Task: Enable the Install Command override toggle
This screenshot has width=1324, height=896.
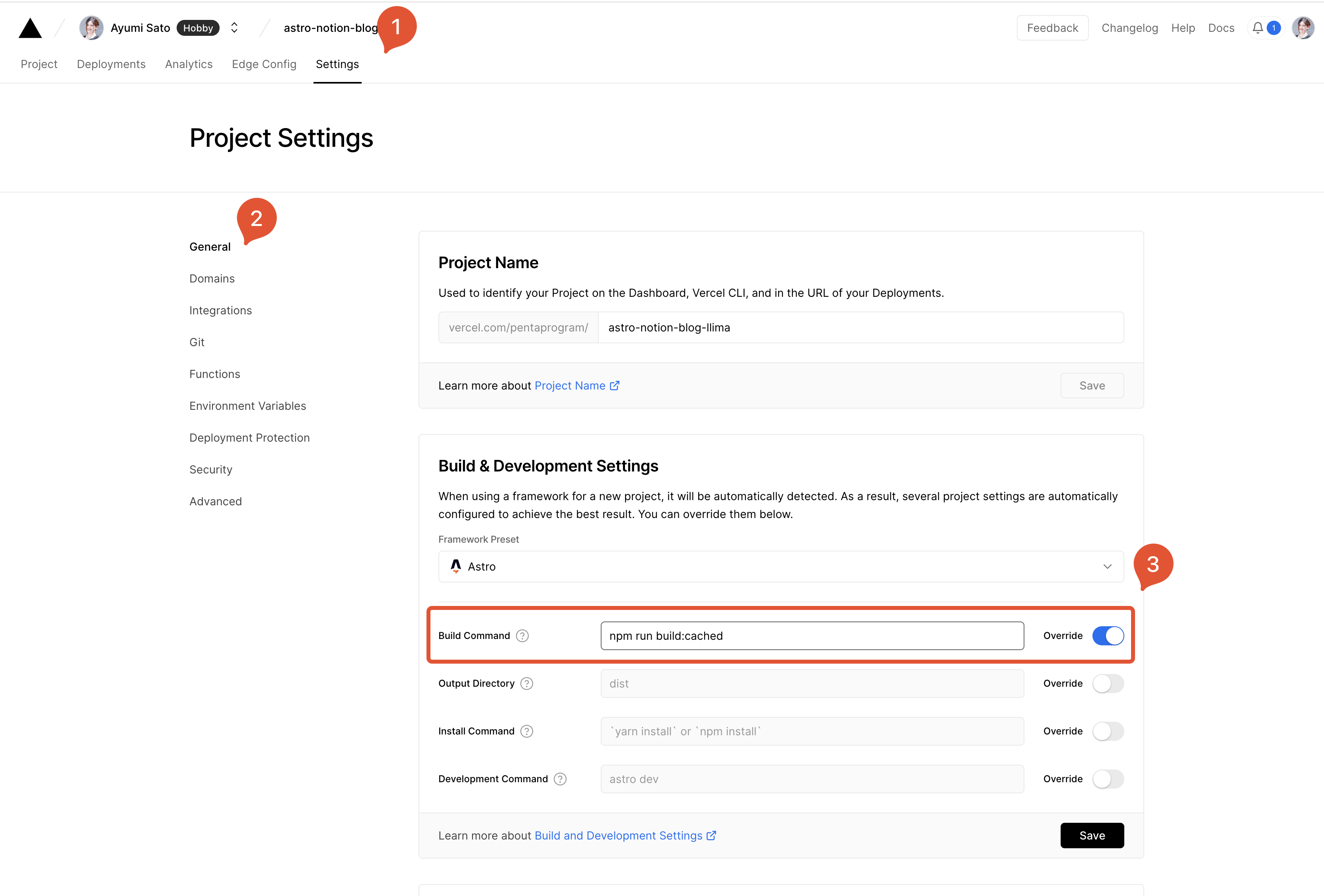Action: tap(1108, 731)
